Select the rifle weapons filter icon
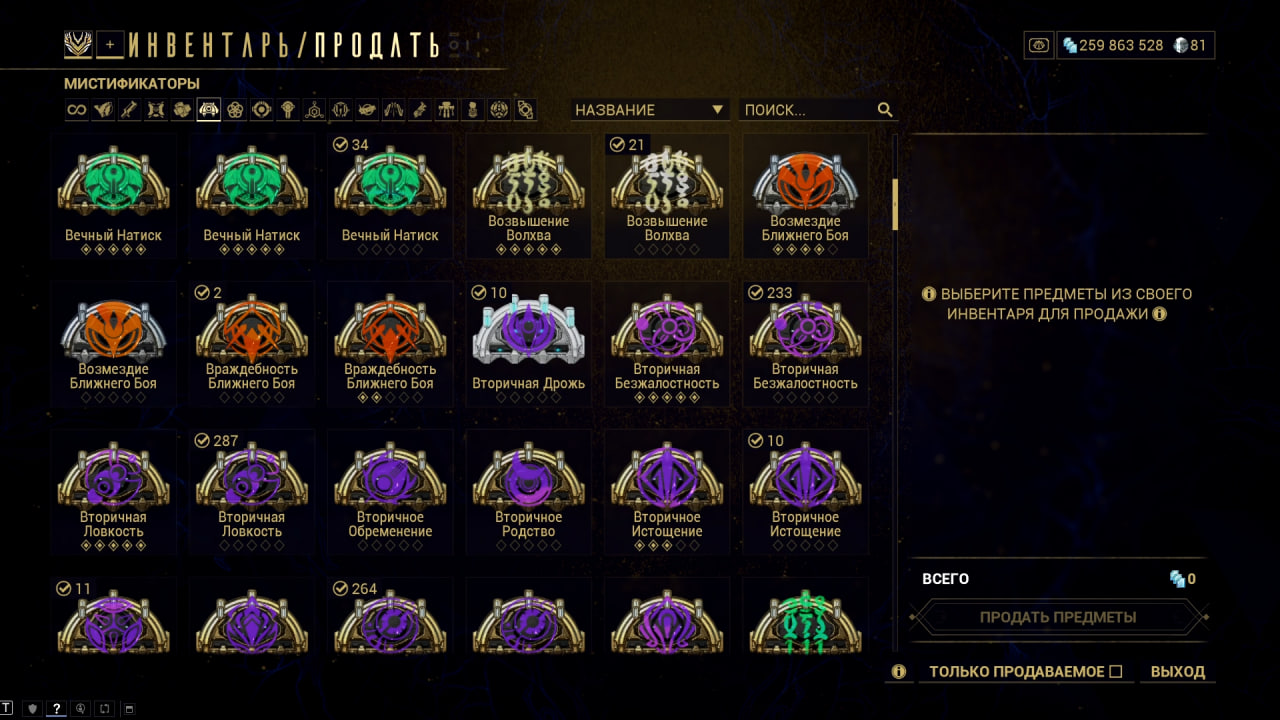This screenshot has height=720, width=1280. click(129, 110)
